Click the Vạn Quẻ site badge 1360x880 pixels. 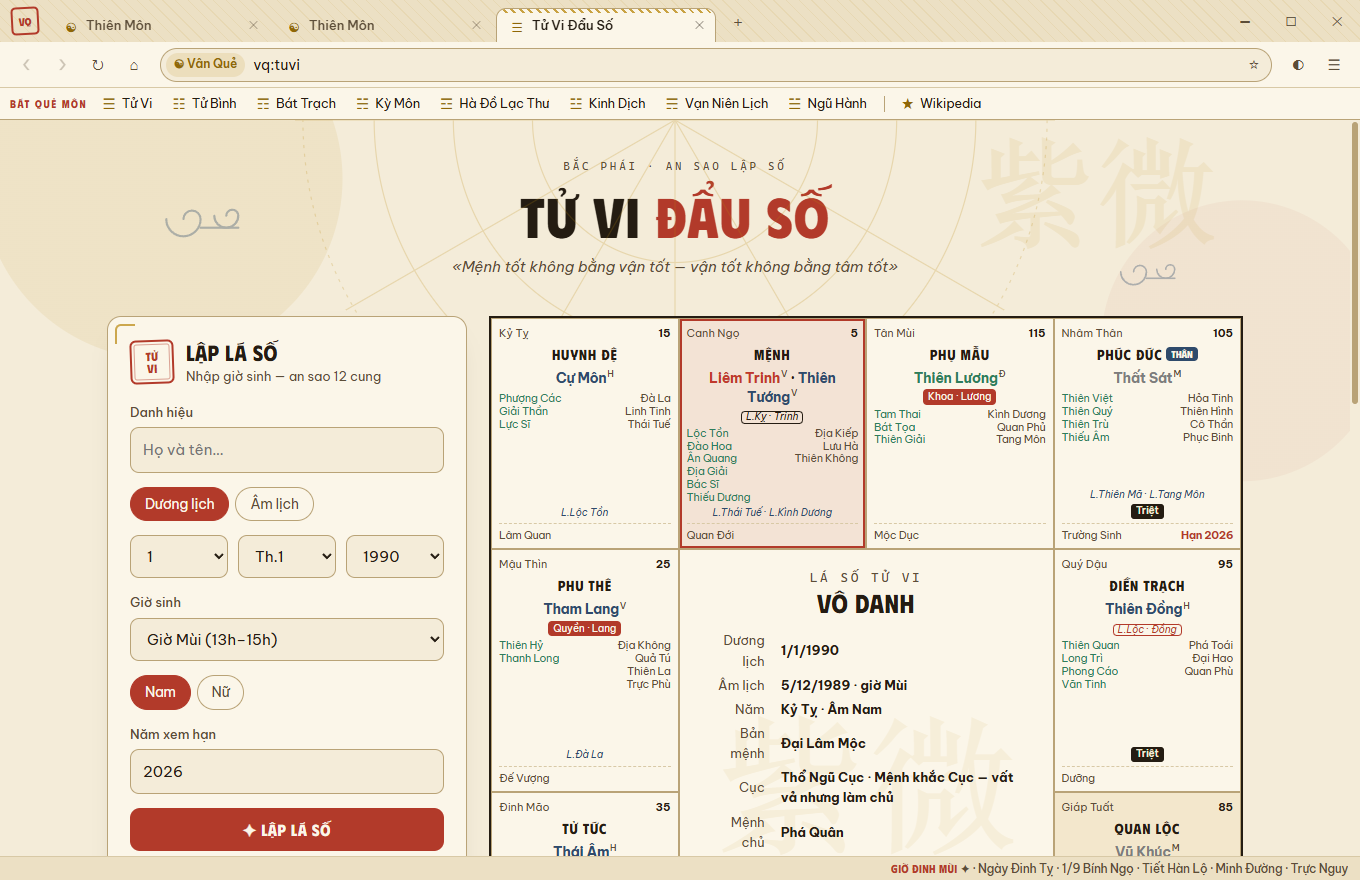205,64
